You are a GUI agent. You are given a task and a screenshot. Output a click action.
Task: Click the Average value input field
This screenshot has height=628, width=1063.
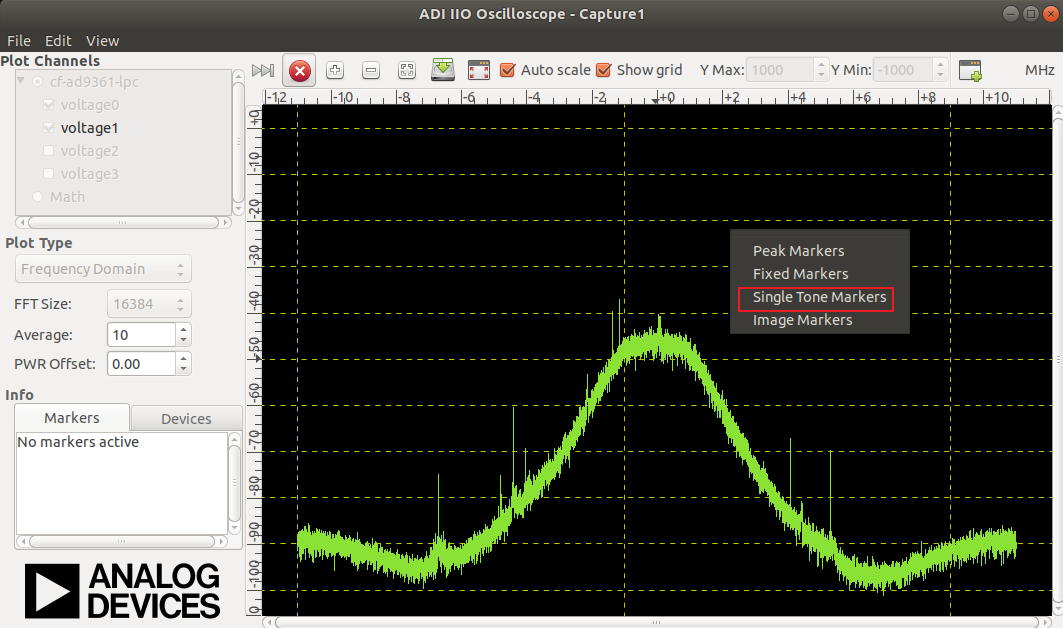[x=140, y=334]
